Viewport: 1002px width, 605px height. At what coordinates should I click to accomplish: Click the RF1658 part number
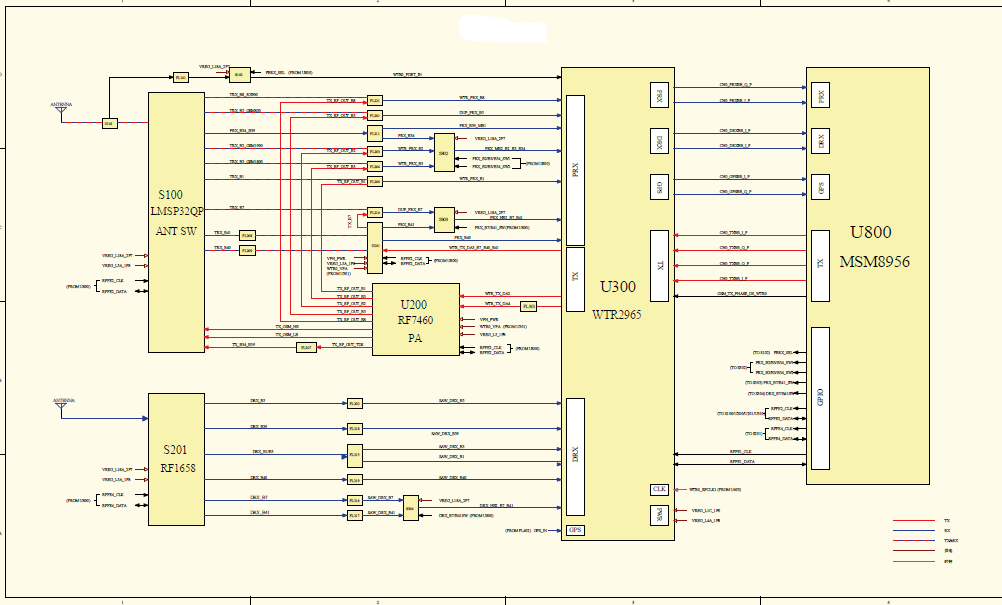[178, 468]
